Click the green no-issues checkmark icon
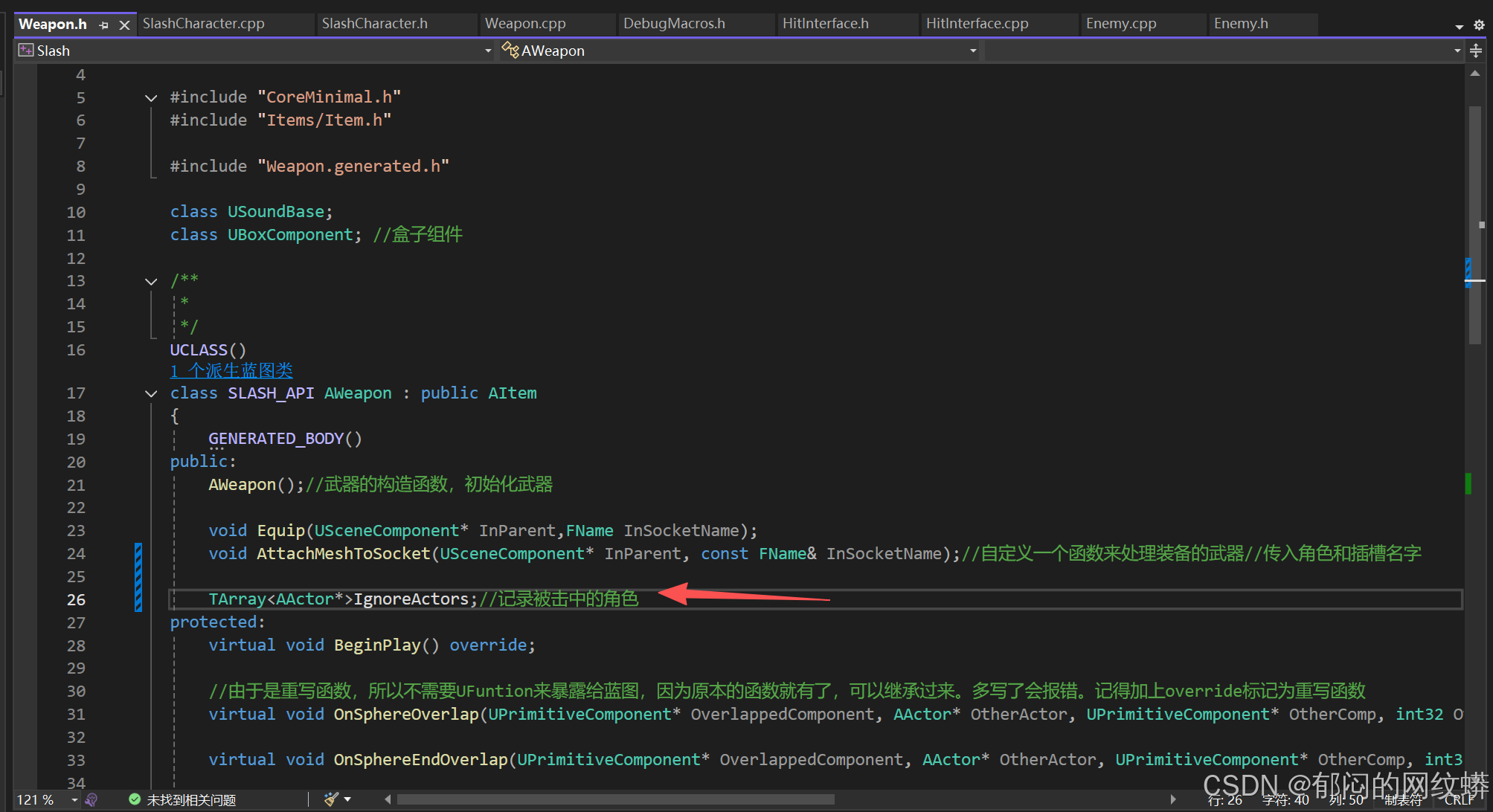 [x=135, y=799]
